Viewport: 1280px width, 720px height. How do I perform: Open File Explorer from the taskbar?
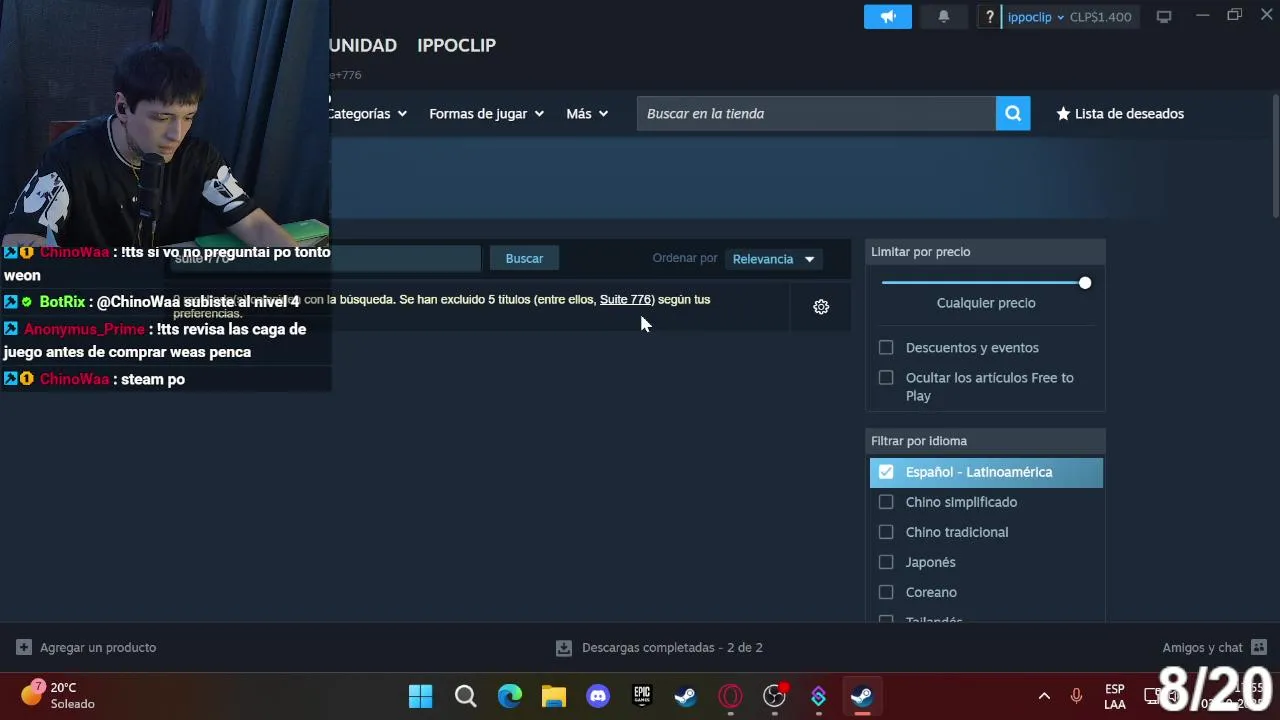[554, 696]
